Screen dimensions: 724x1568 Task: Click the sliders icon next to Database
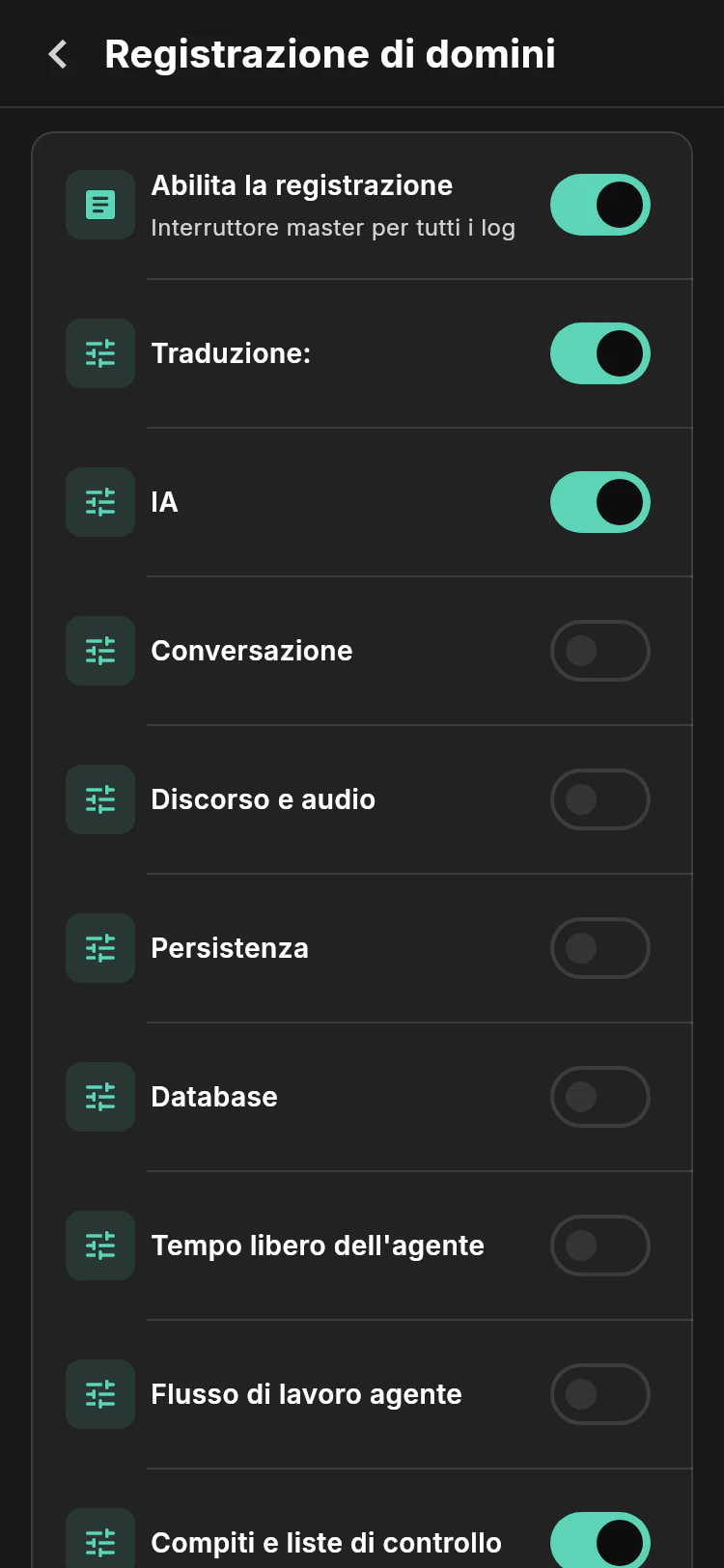pos(100,1097)
